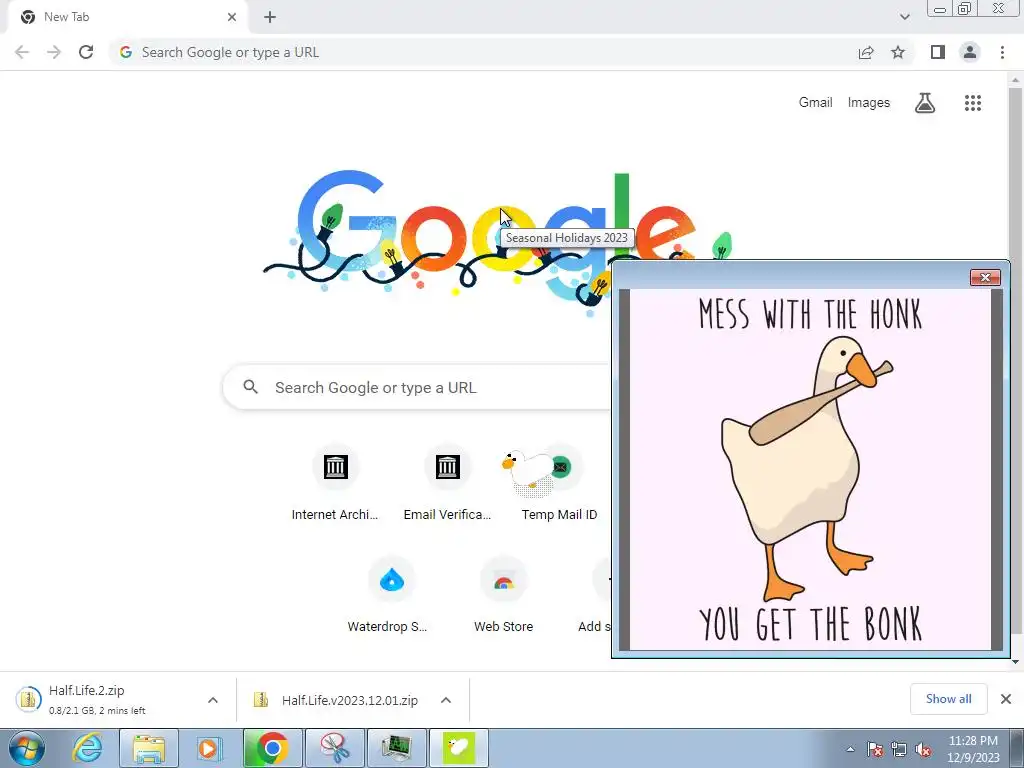Switch to Chrome taskbar button
Screen dimensions: 1024x768
point(272,748)
